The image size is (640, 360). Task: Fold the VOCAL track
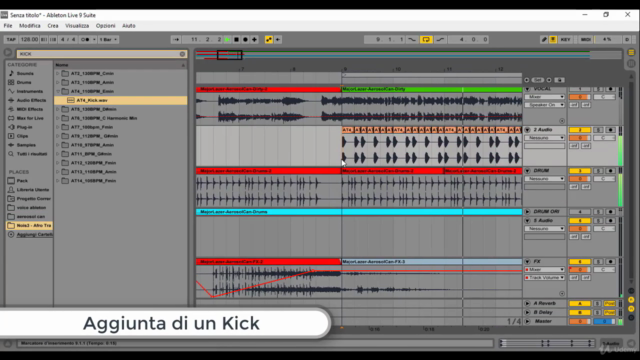point(527,89)
